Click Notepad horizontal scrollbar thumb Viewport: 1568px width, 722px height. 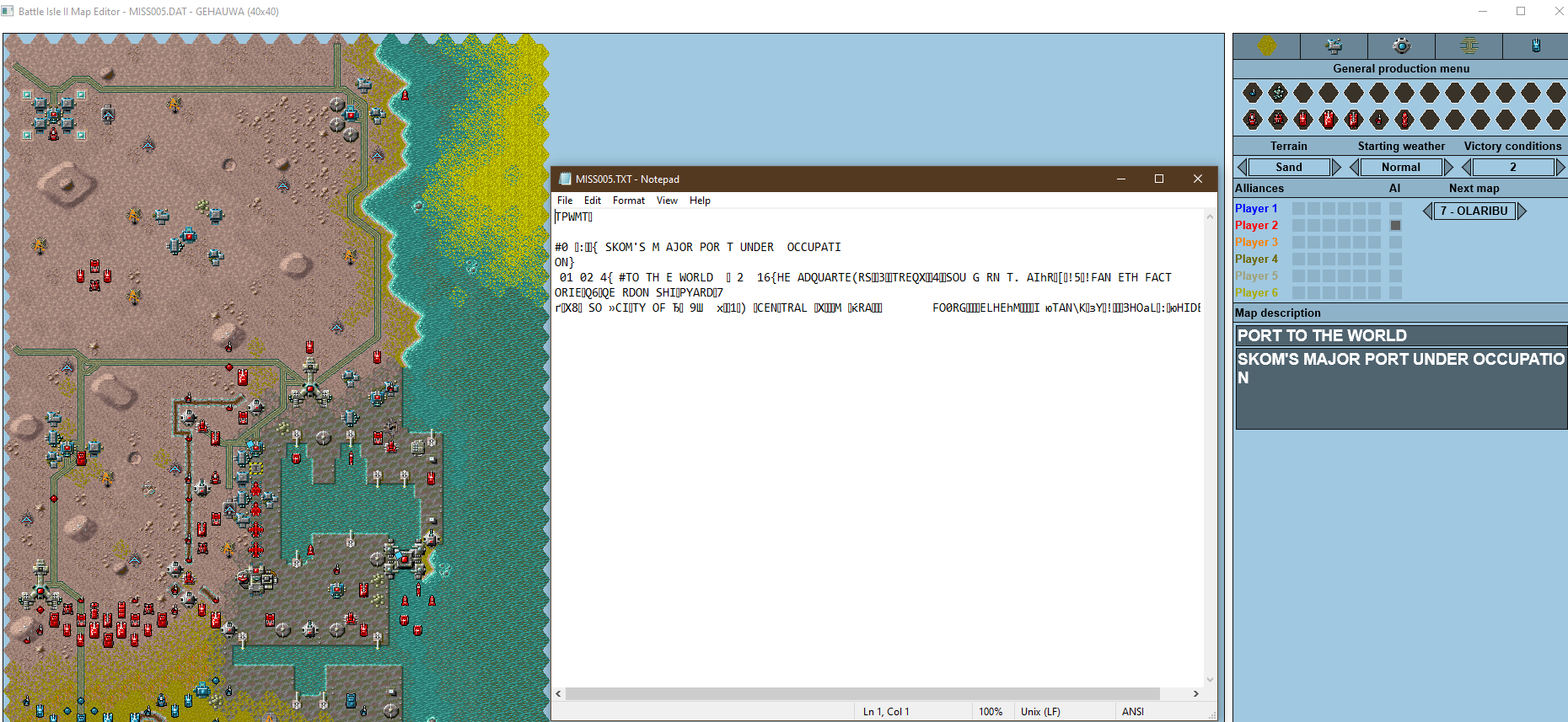[862, 694]
